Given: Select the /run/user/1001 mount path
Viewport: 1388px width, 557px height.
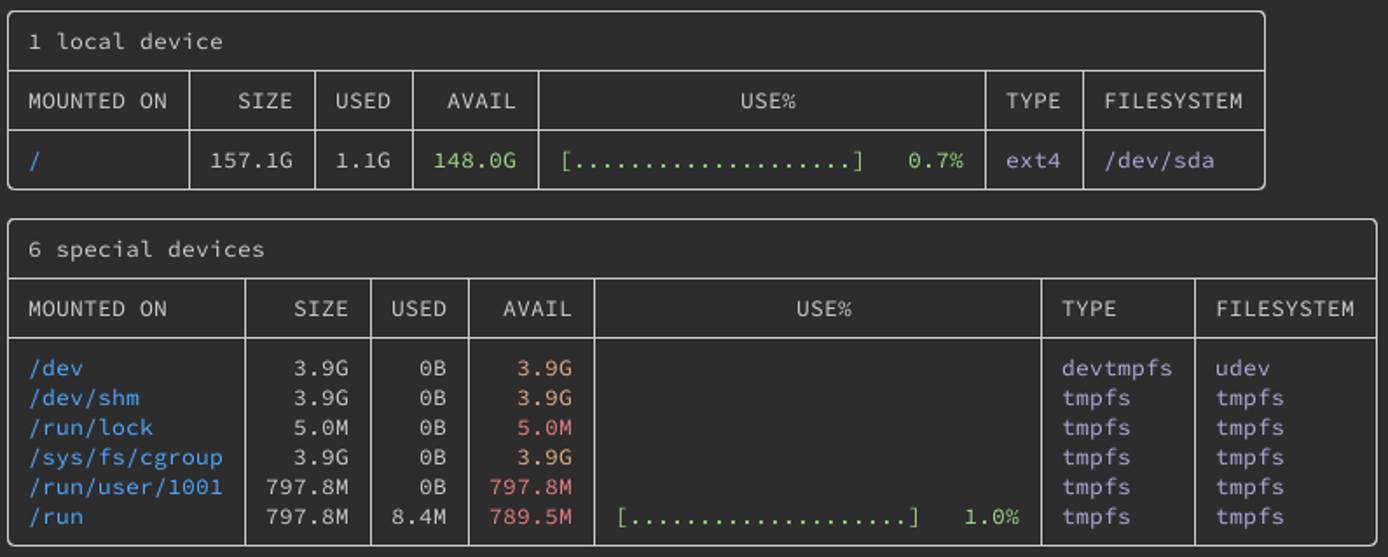Looking at the screenshot, I should (x=125, y=488).
